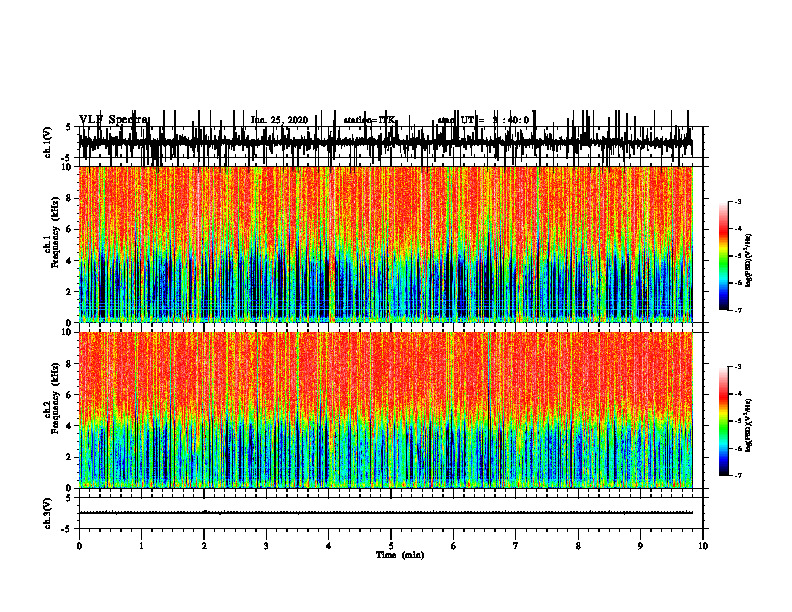Click the time axis tick label "9"
The width and height of the screenshot is (792, 612).
(640, 545)
